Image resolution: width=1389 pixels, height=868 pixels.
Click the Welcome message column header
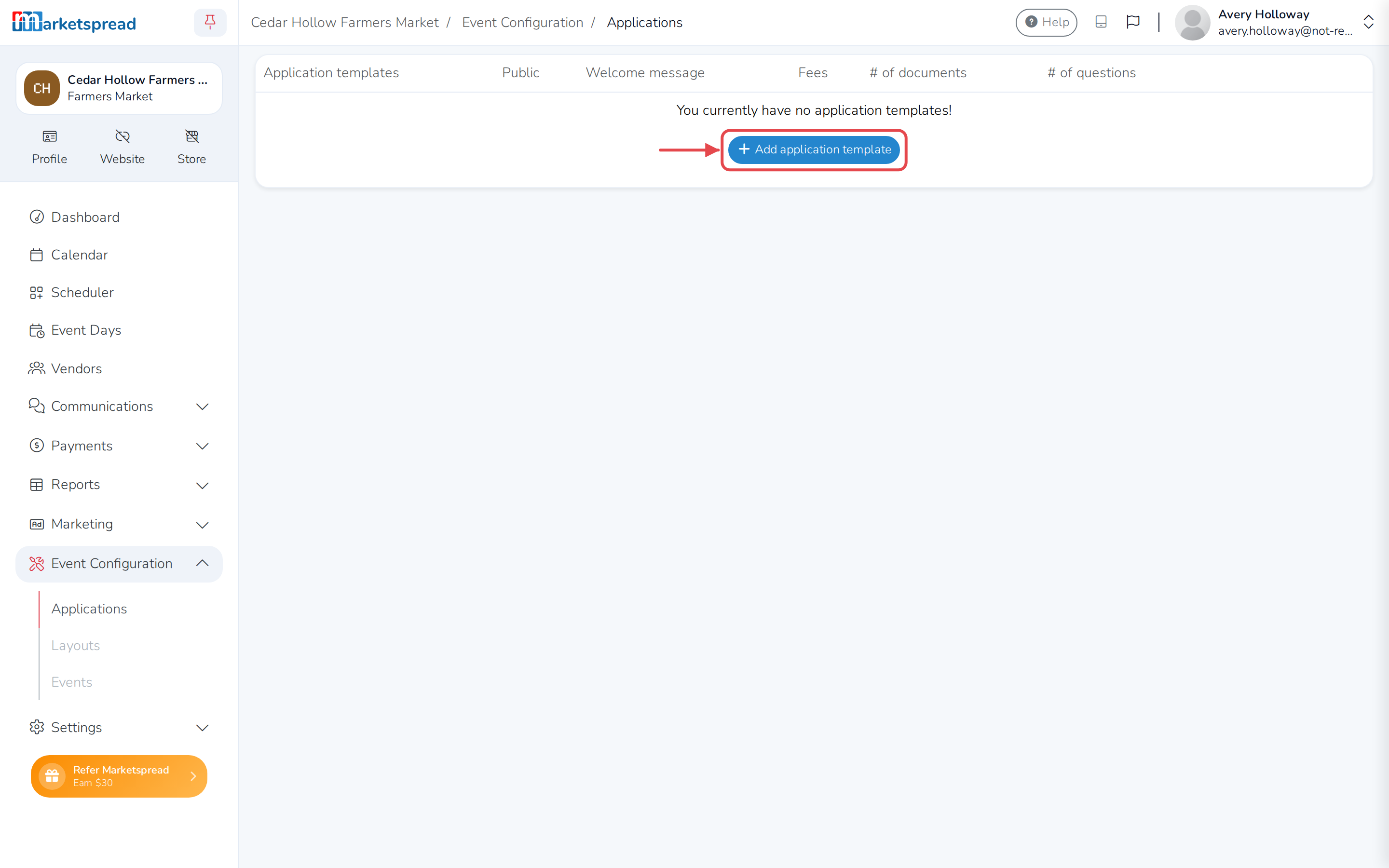pyautogui.click(x=644, y=73)
